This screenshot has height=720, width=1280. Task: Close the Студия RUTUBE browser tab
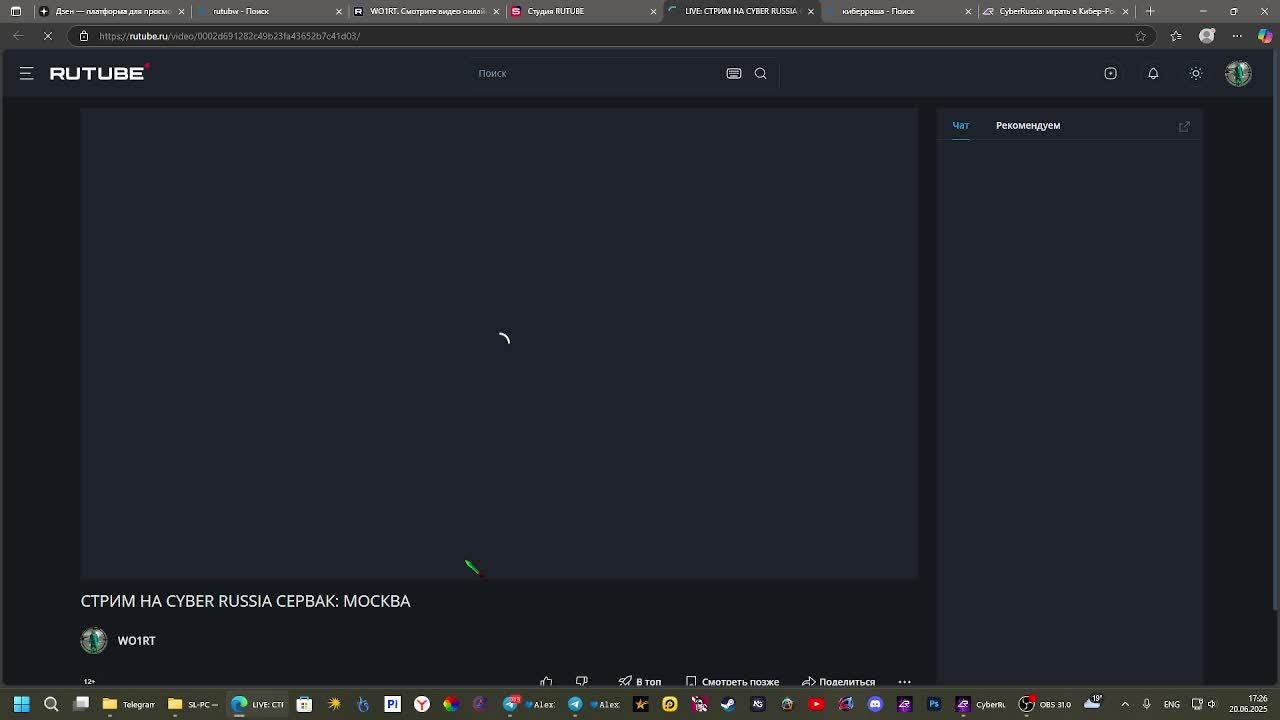(653, 11)
